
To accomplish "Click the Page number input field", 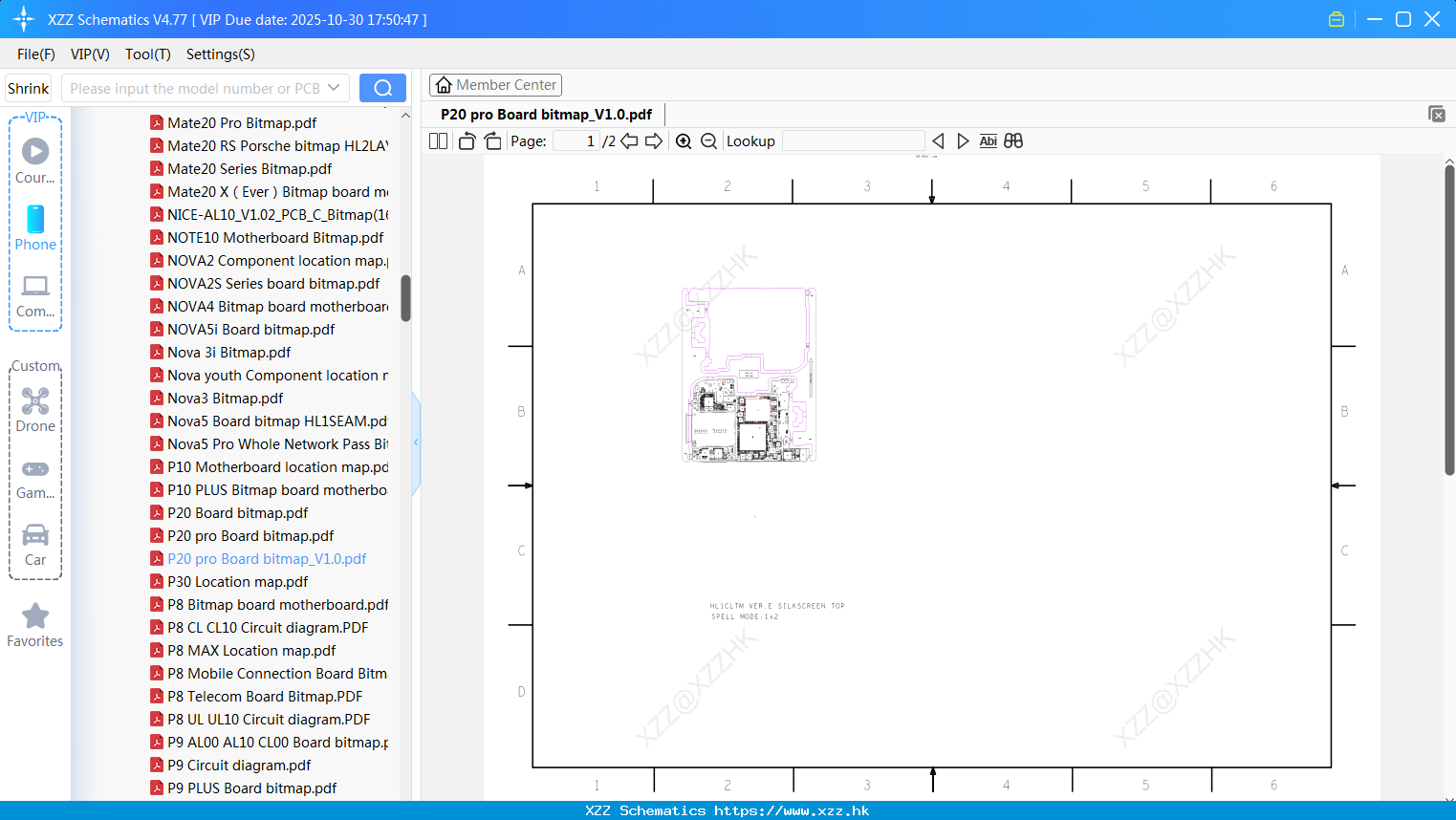I will tap(576, 140).
